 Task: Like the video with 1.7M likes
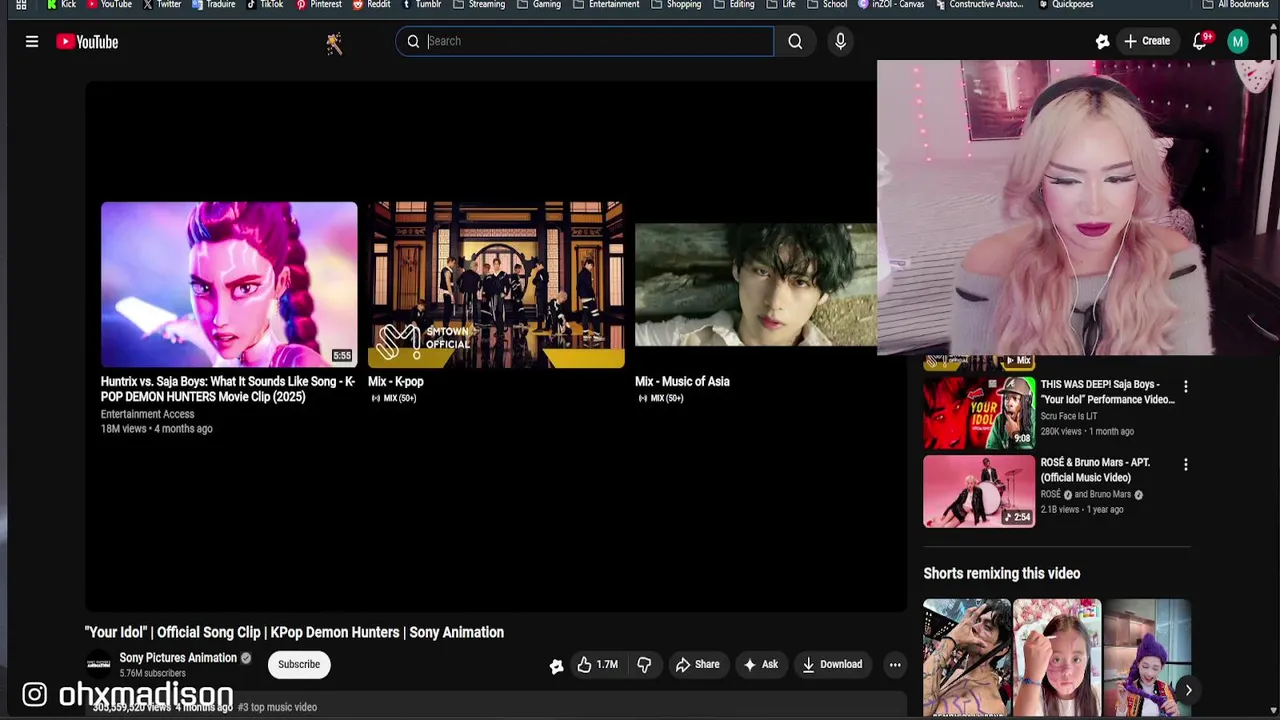pyautogui.click(x=597, y=665)
